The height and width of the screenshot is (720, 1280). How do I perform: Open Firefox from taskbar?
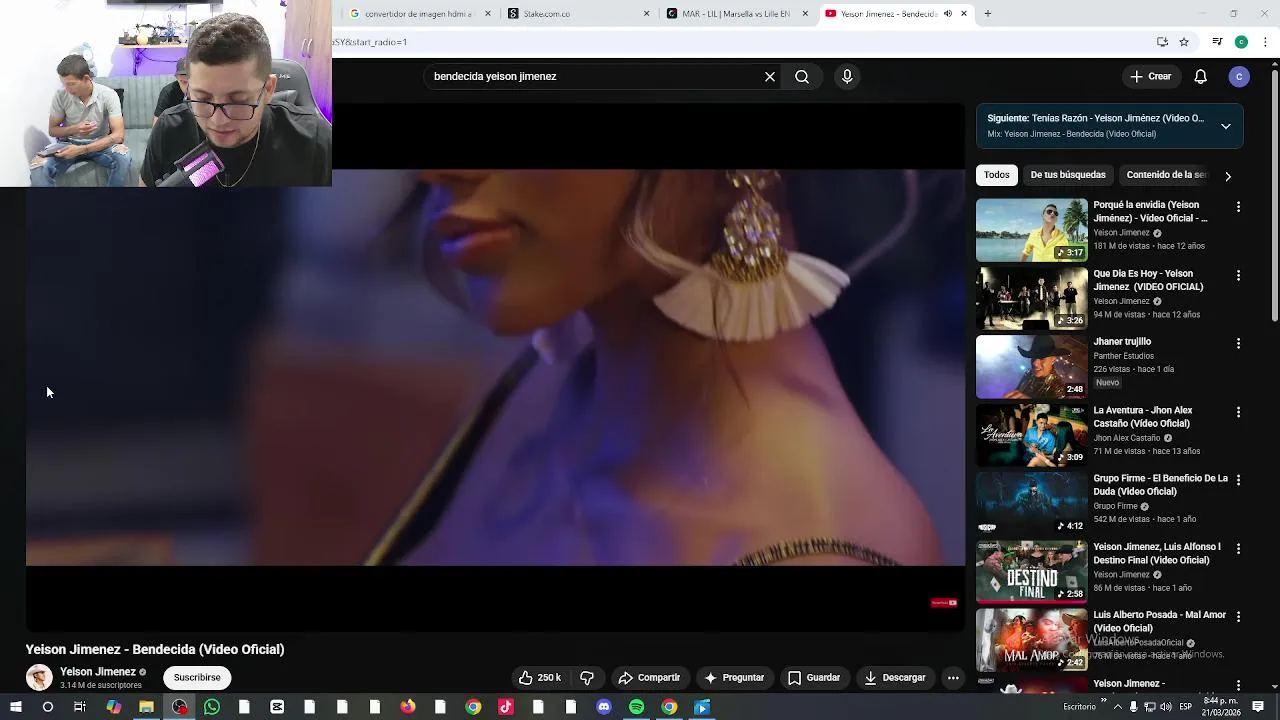pyautogui.click(x=408, y=707)
